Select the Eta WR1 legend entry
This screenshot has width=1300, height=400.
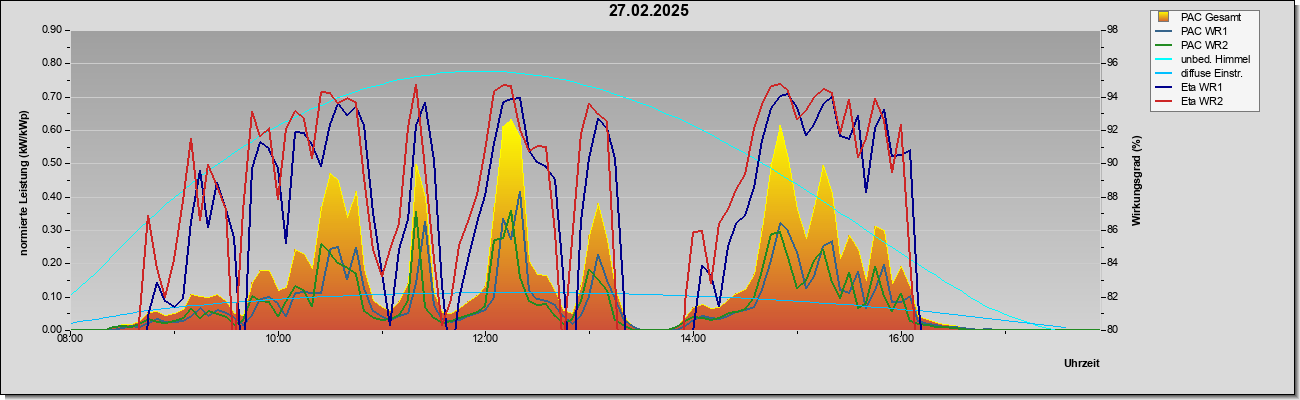click(x=1203, y=87)
